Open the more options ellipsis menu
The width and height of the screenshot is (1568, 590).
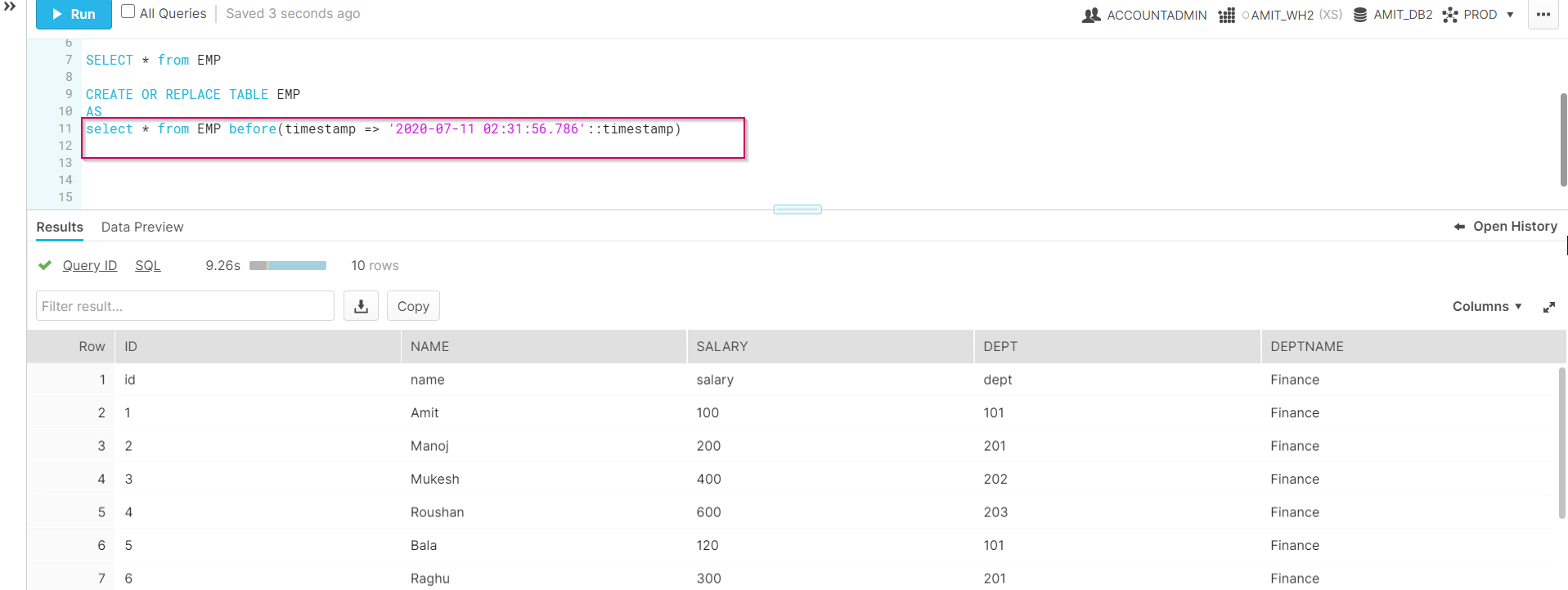[x=1543, y=15]
